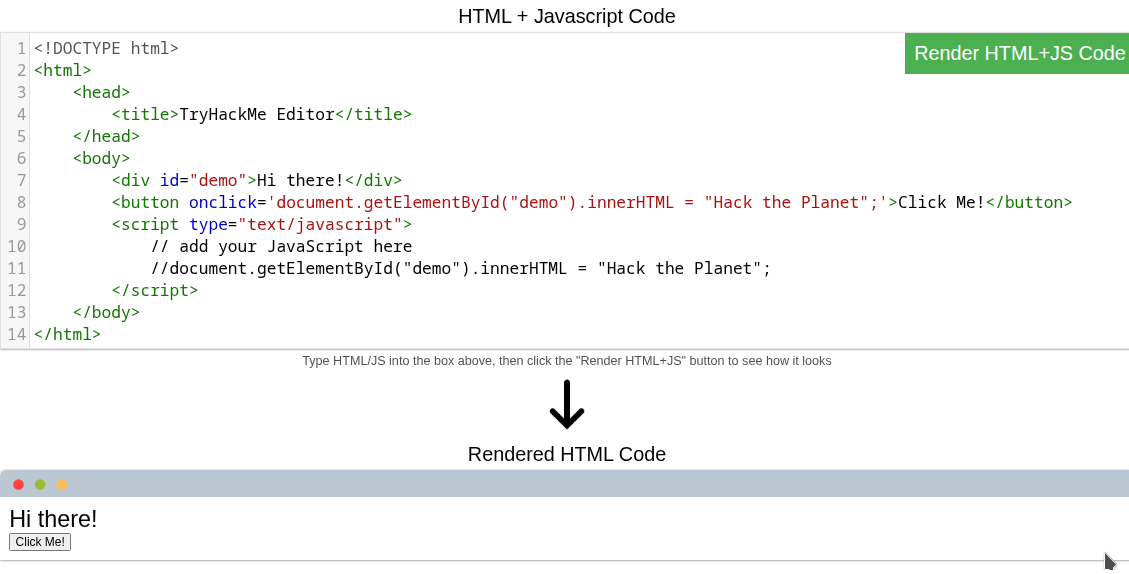Place cursor on the DOCTYPE html line

pos(106,48)
